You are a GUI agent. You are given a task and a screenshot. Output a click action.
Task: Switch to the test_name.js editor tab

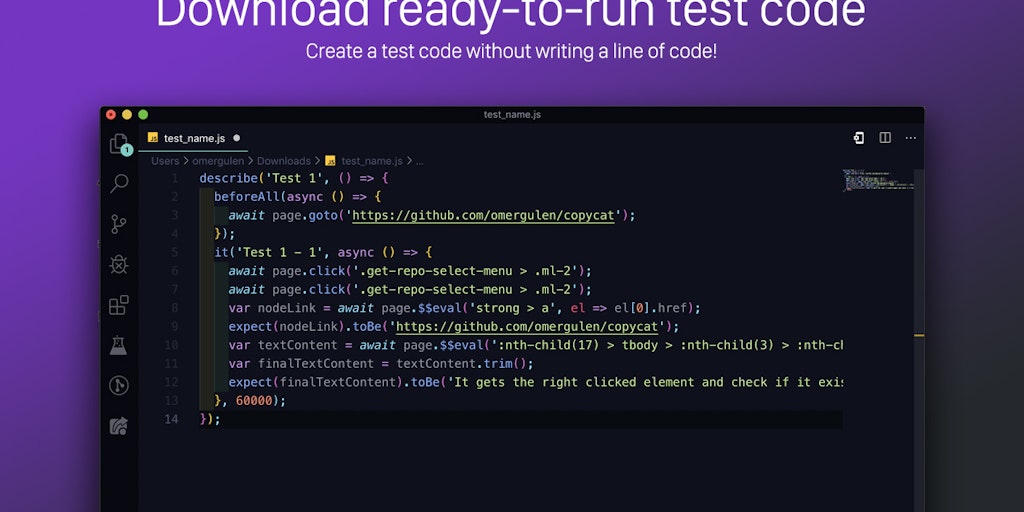[193, 138]
